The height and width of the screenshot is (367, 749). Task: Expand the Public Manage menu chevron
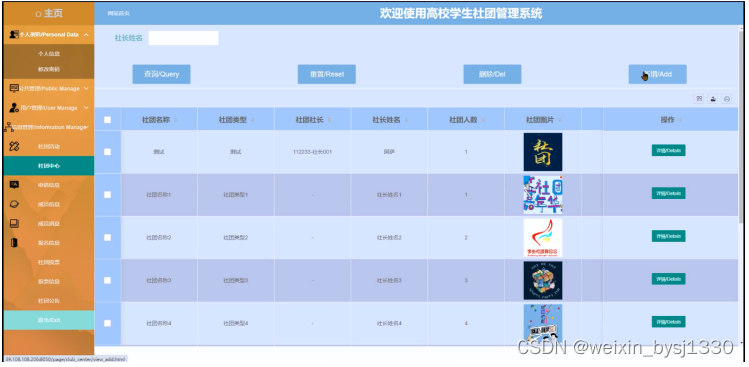86,88
